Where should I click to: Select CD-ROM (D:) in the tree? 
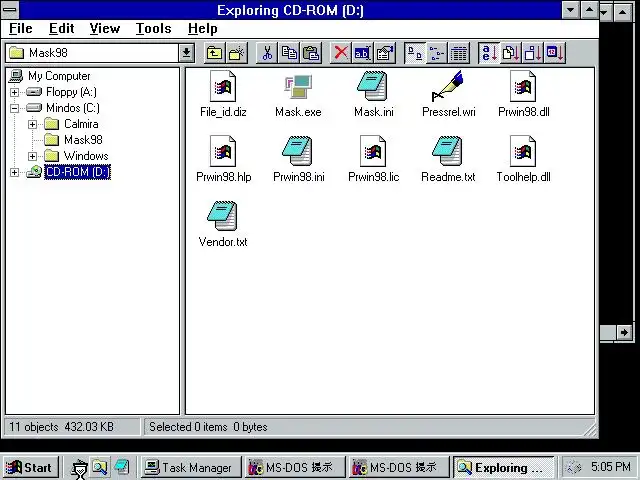[77, 172]
